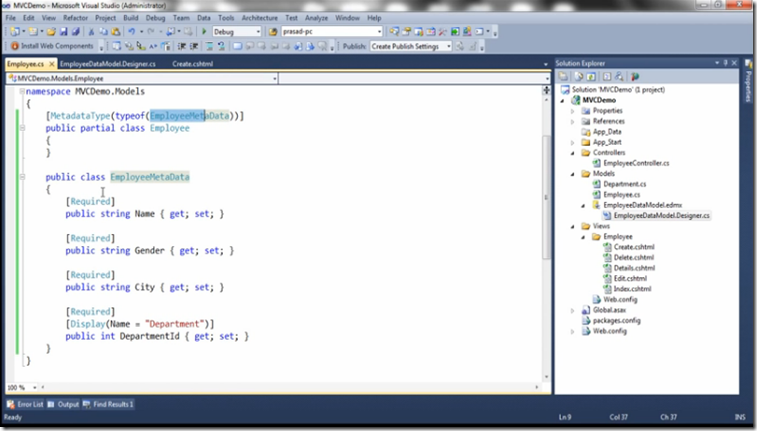The height and width of the screenshot is (431, 757).
Task: Click the editor vertical scrollbar thumb
Action: tap(546, 197)
